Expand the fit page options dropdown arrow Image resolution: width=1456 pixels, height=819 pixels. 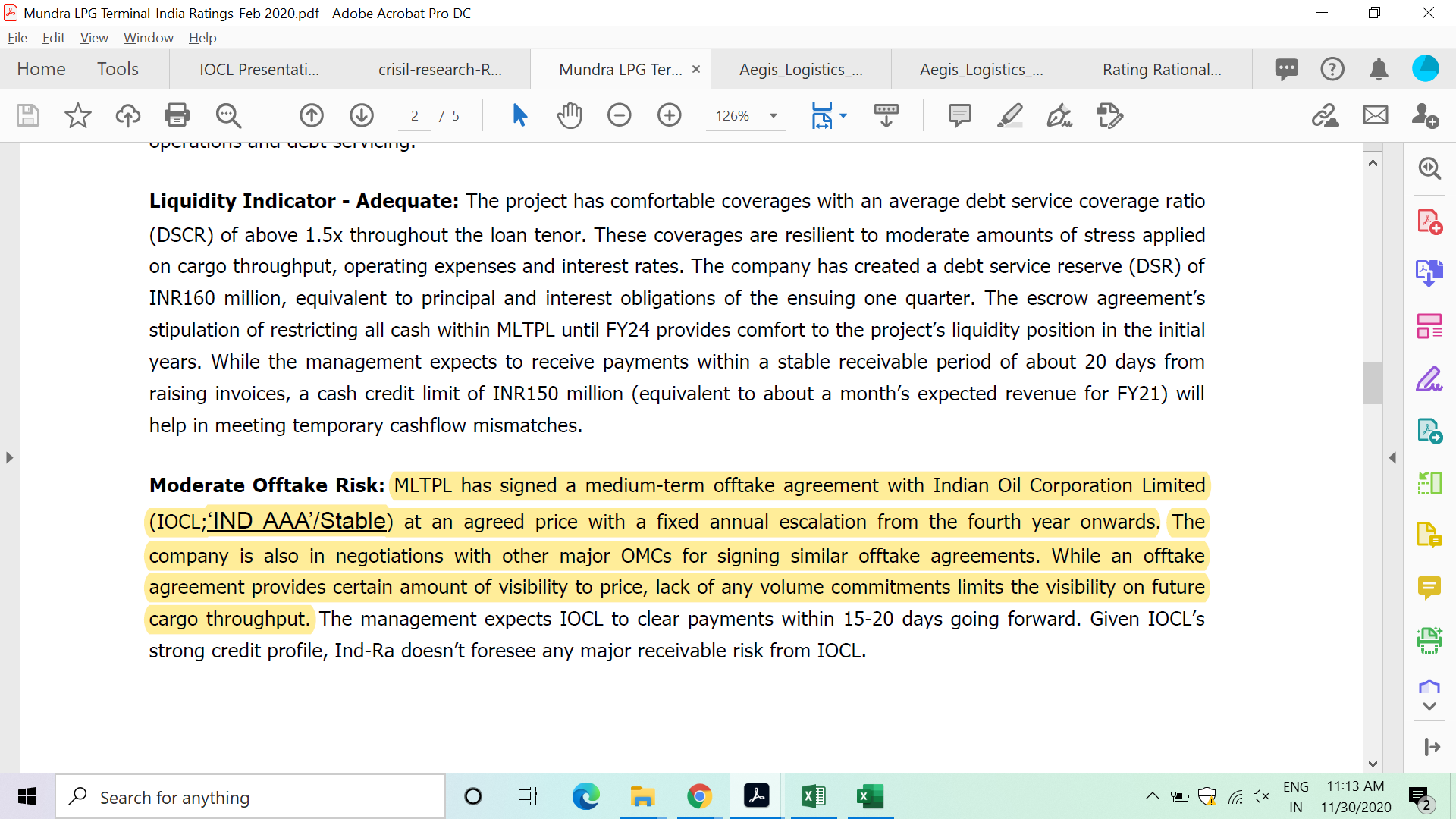pyautogui.click(x=843, y=116)
